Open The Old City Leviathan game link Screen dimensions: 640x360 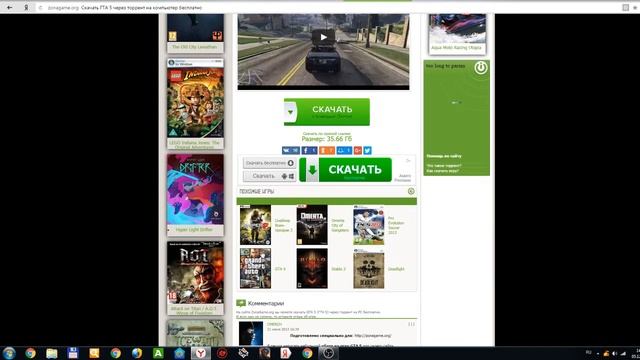pyautogui.click(x=194, y=47)
